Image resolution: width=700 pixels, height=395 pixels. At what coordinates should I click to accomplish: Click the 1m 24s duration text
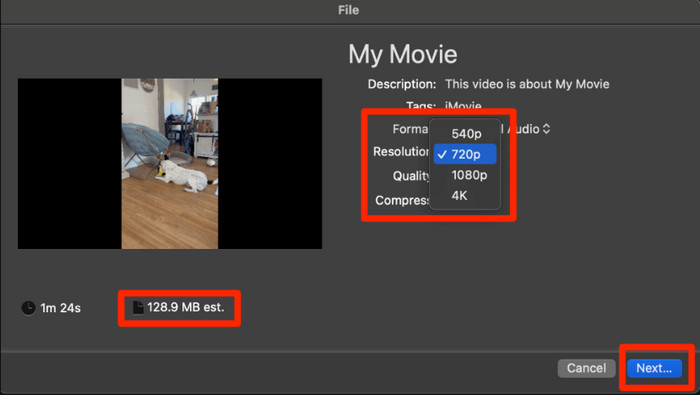coord(60,308)
